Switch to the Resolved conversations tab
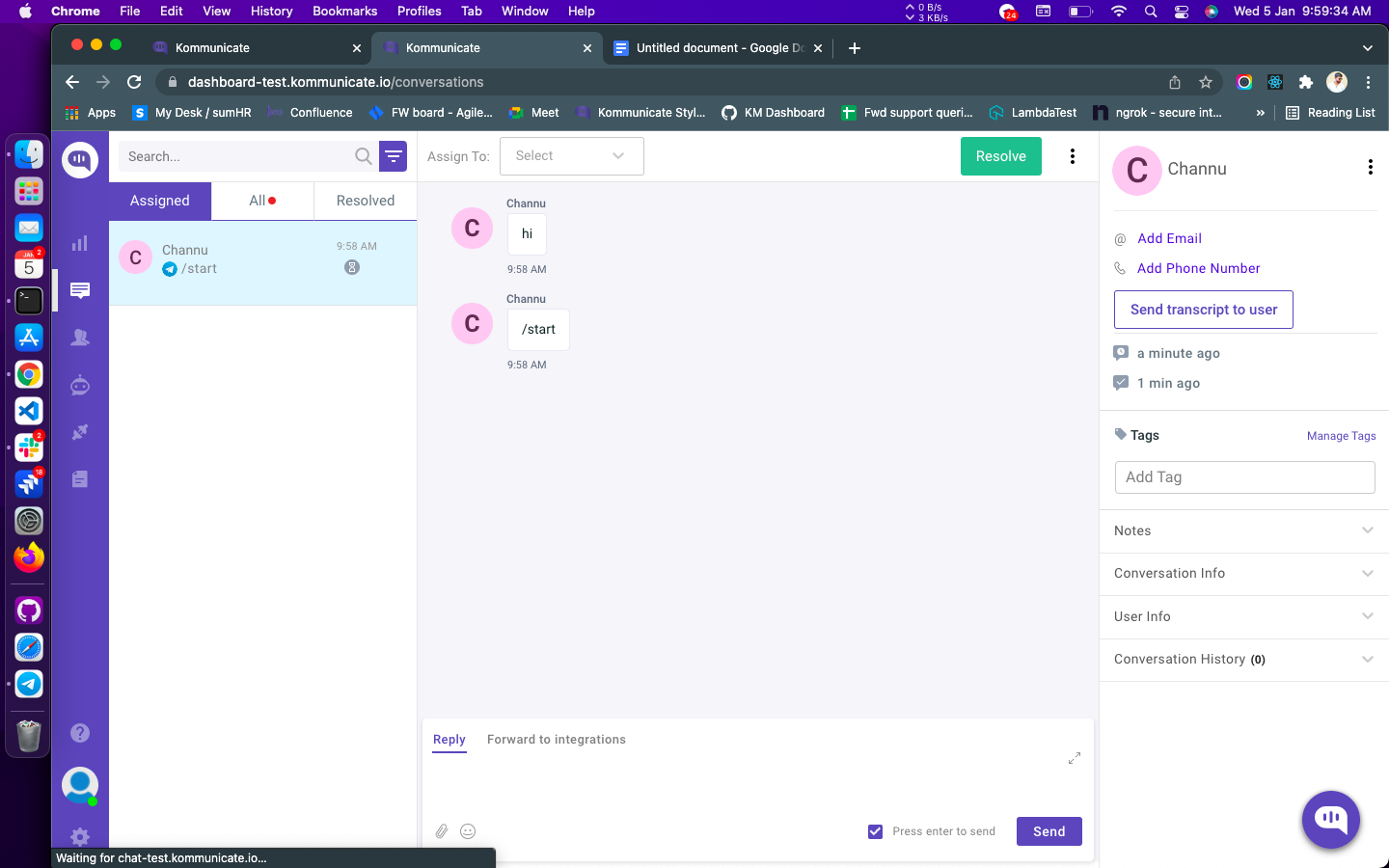The height and width of the screenshot is (868, 1389). coord(365,201)
